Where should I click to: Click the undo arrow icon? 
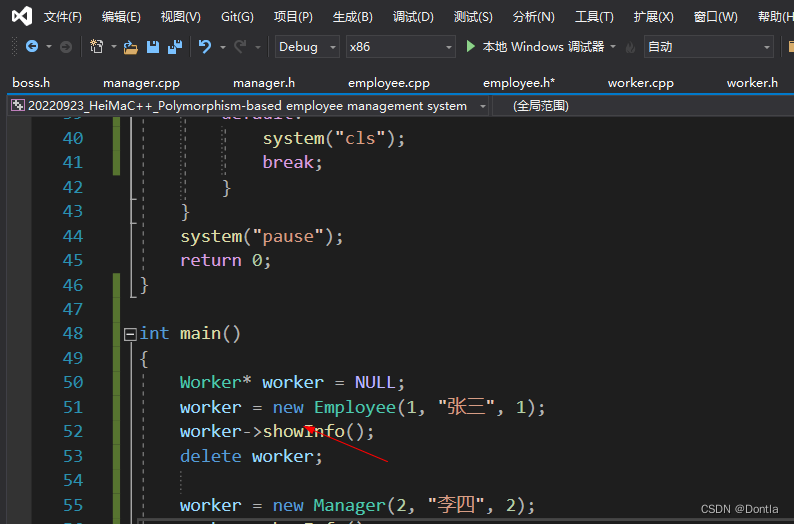click(205, 47)
